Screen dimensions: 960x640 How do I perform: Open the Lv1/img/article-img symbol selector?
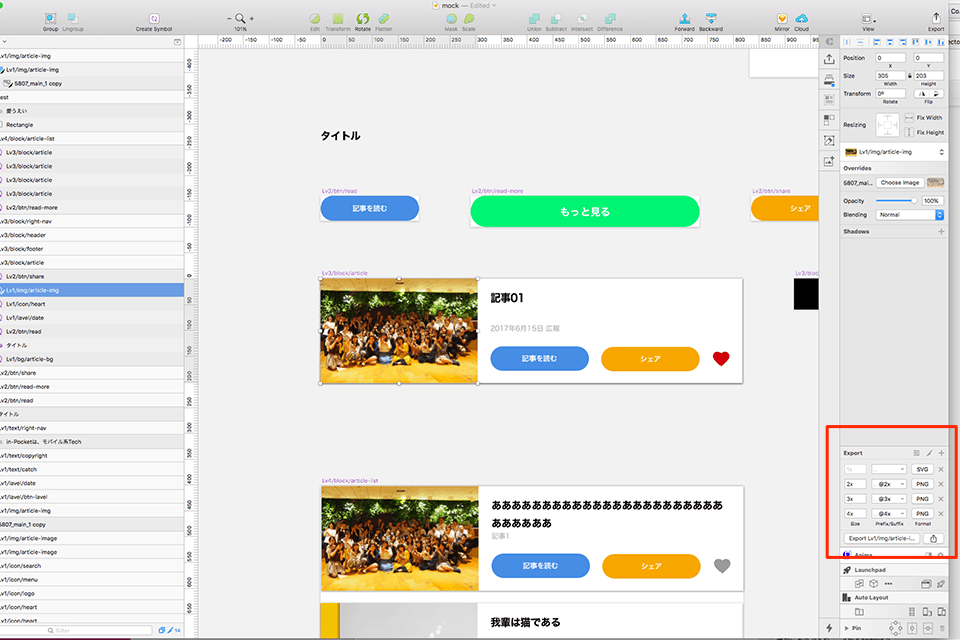(x=894, y=152)
